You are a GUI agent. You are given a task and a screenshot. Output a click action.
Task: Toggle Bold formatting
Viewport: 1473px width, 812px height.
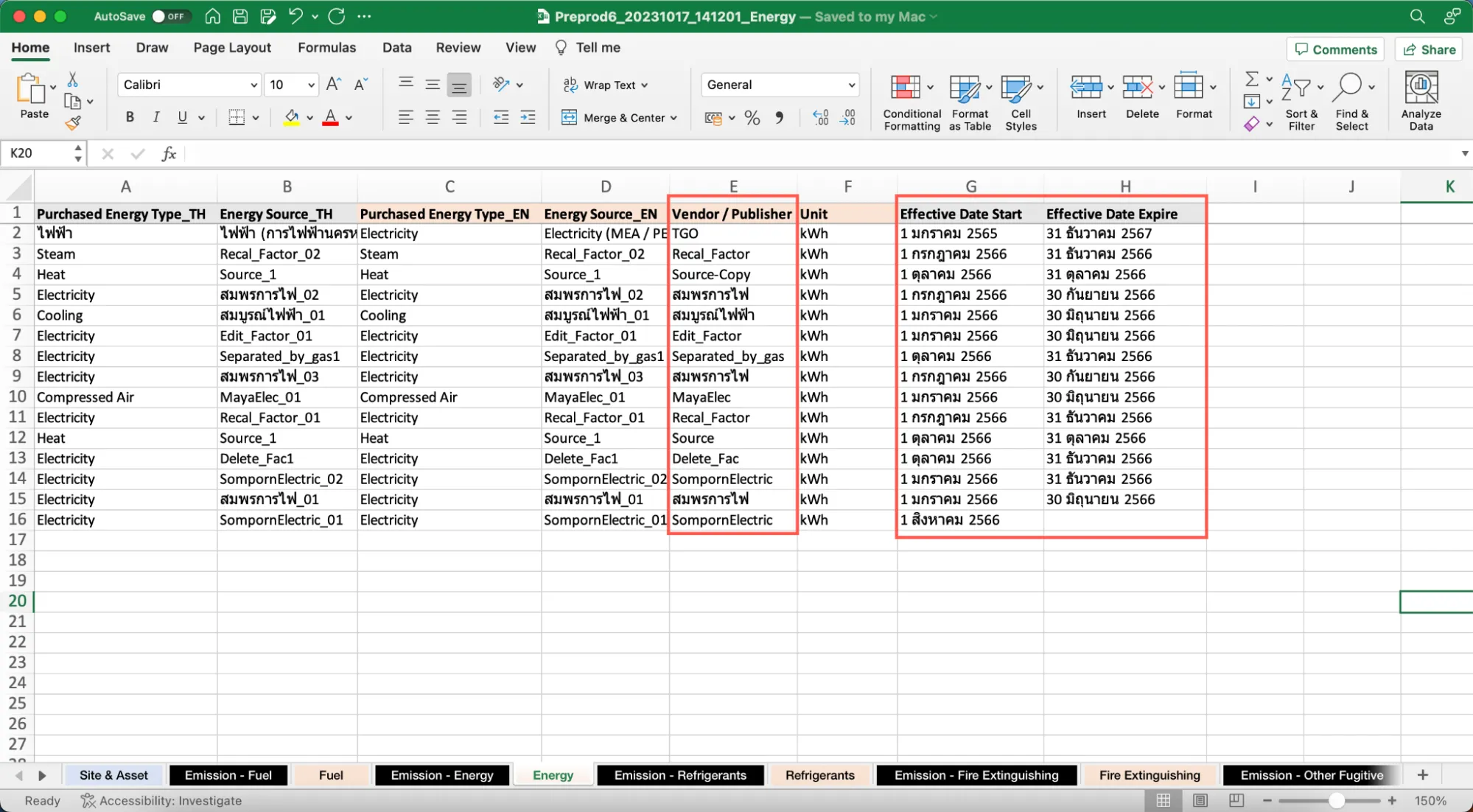tap(130, 117)
